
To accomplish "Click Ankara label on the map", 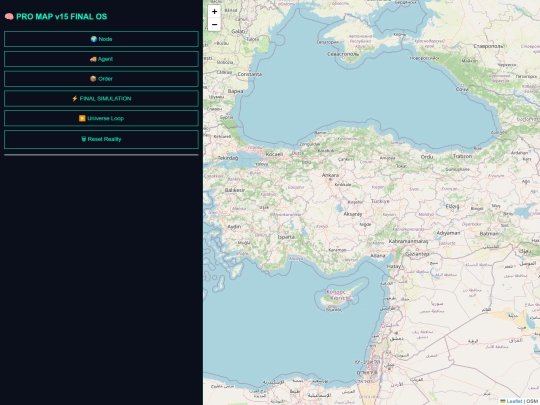I will click(x=330, y=175).
